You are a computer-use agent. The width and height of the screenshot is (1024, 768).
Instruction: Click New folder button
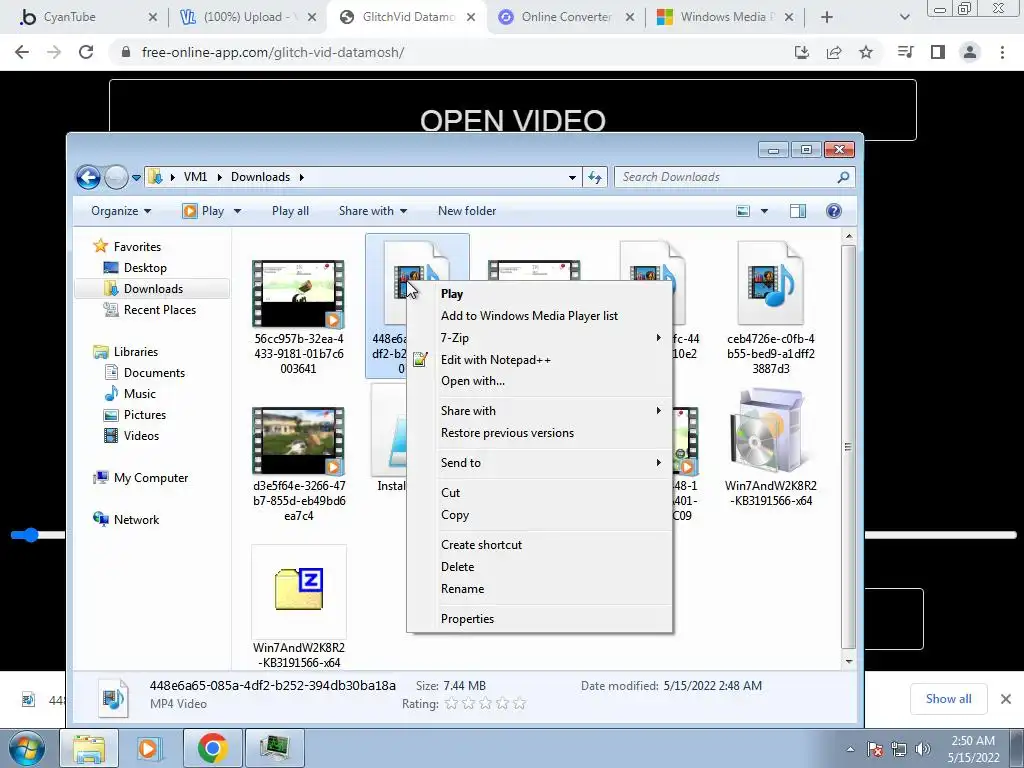(467, 211)
